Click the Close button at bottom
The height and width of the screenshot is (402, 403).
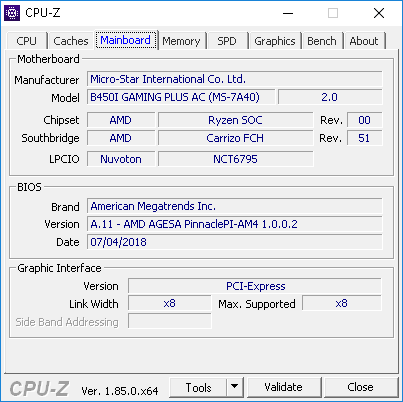(360, 387)
